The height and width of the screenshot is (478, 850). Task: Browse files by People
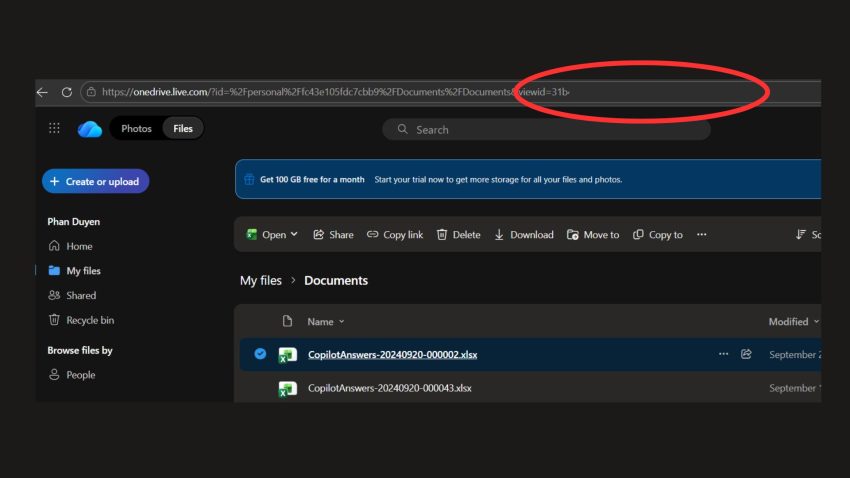(72, 374)
